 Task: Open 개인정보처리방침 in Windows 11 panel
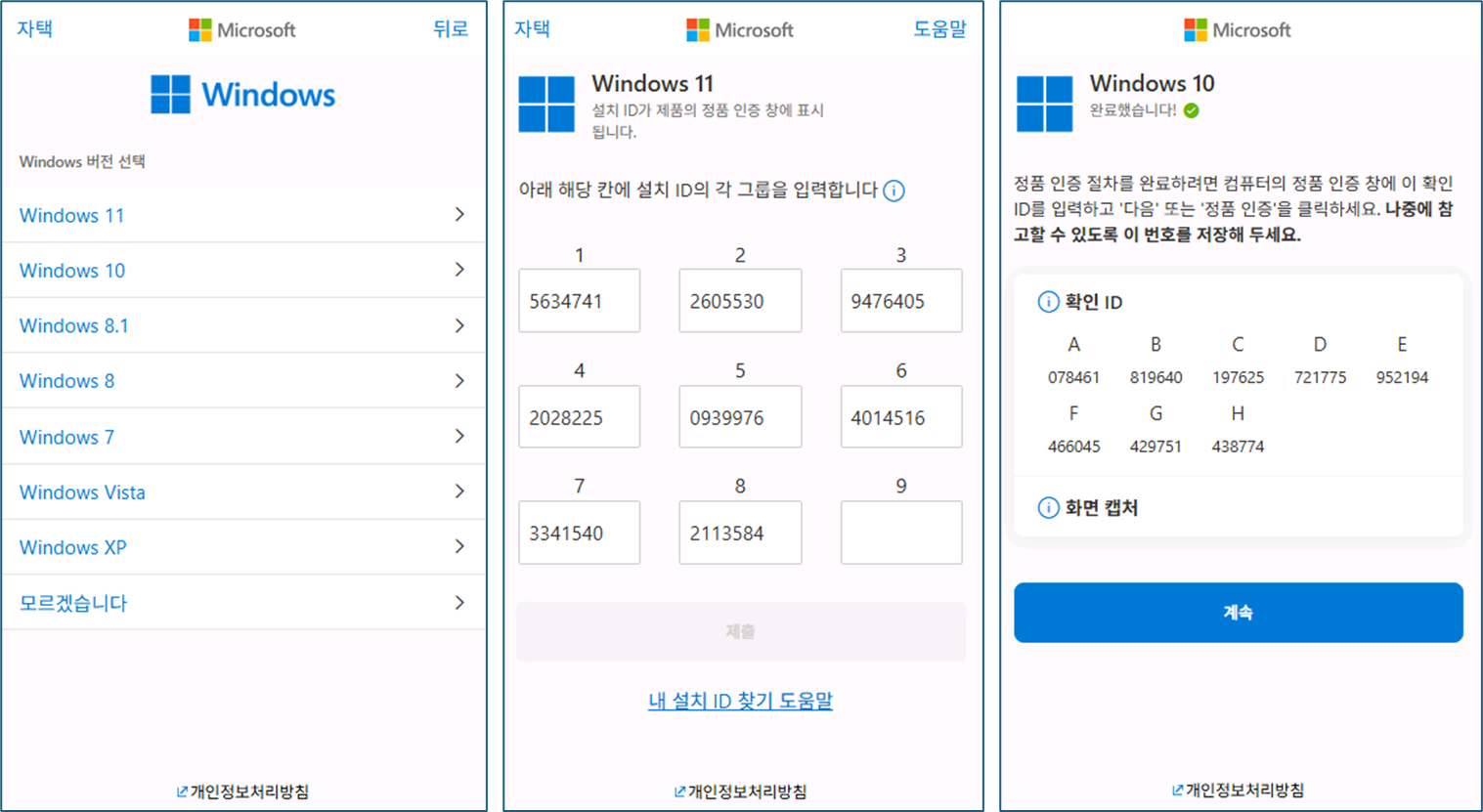pyautogui.click(x=748, y=791)
